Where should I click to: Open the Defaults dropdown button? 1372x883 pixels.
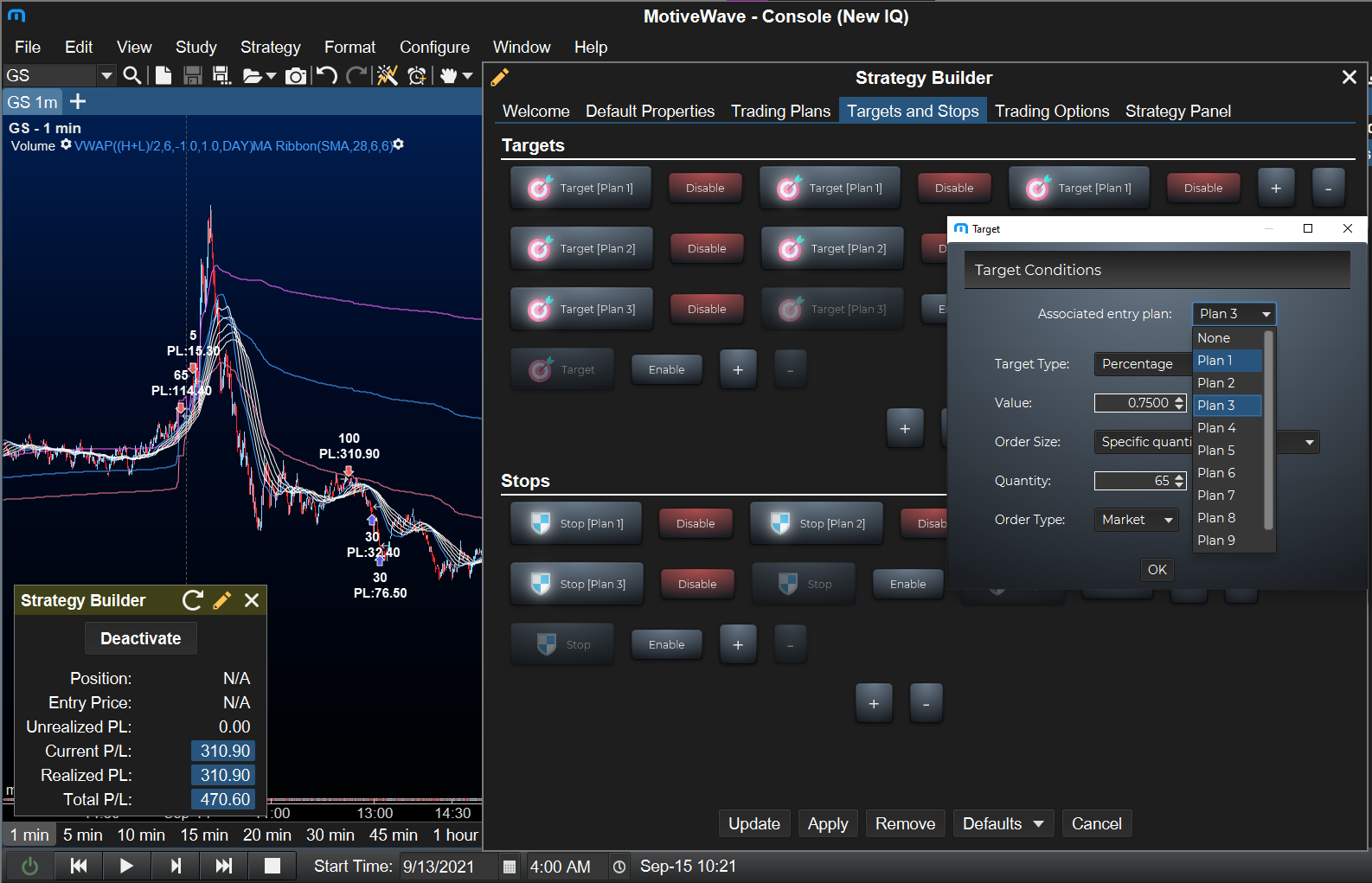coord(1003,823)
